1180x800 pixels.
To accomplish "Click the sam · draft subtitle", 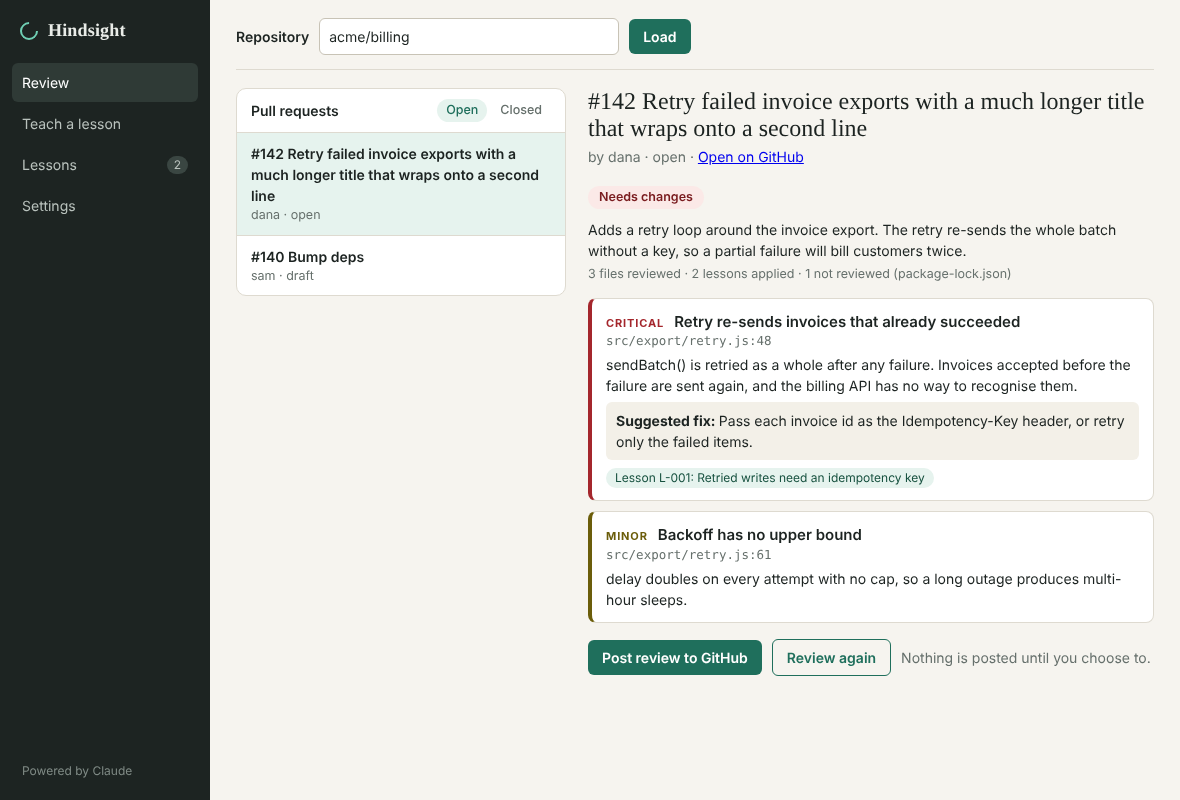I will 282,276.
